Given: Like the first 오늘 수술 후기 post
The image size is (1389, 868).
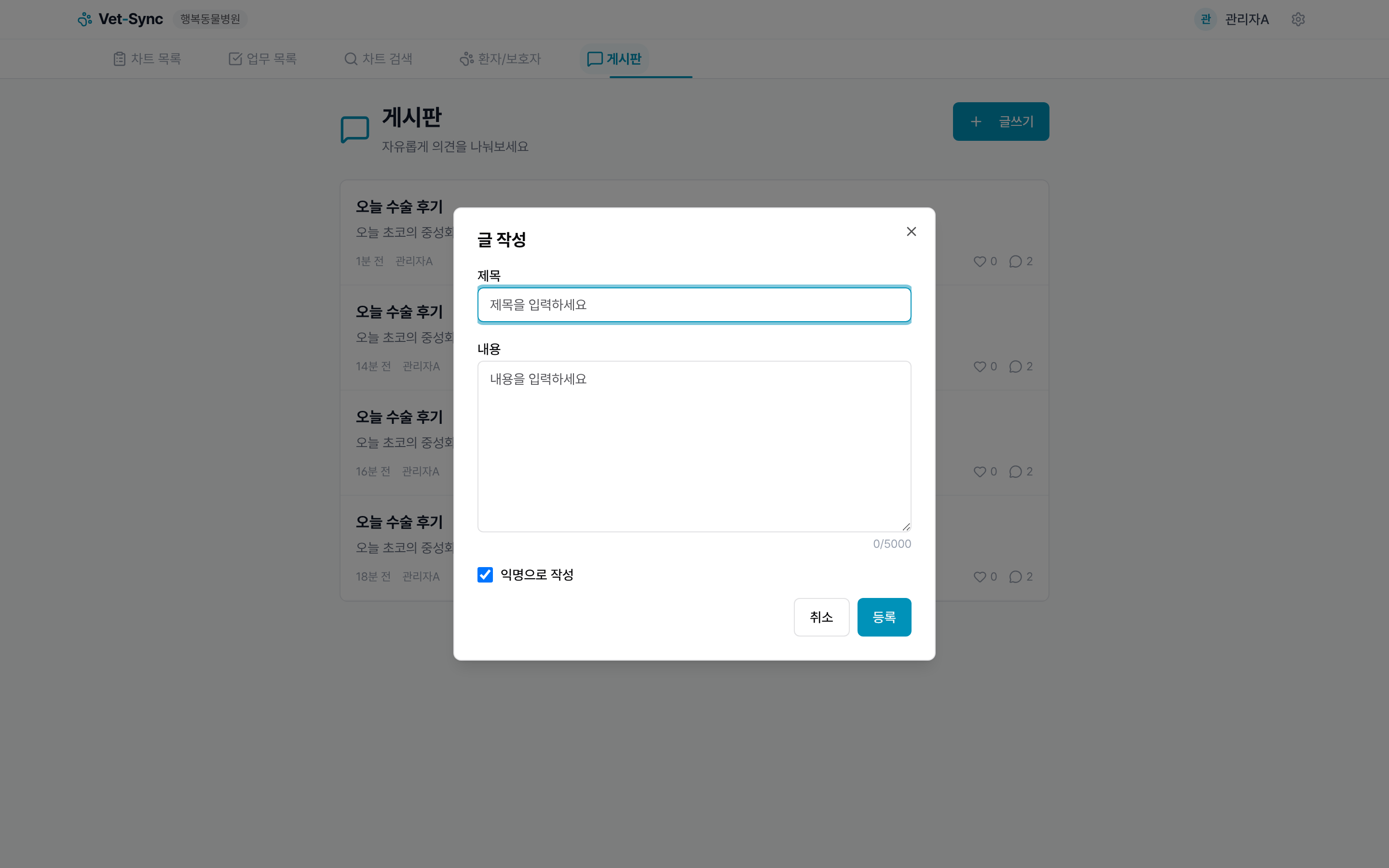Looking at the screenshot, I should (x=979, y=261).
